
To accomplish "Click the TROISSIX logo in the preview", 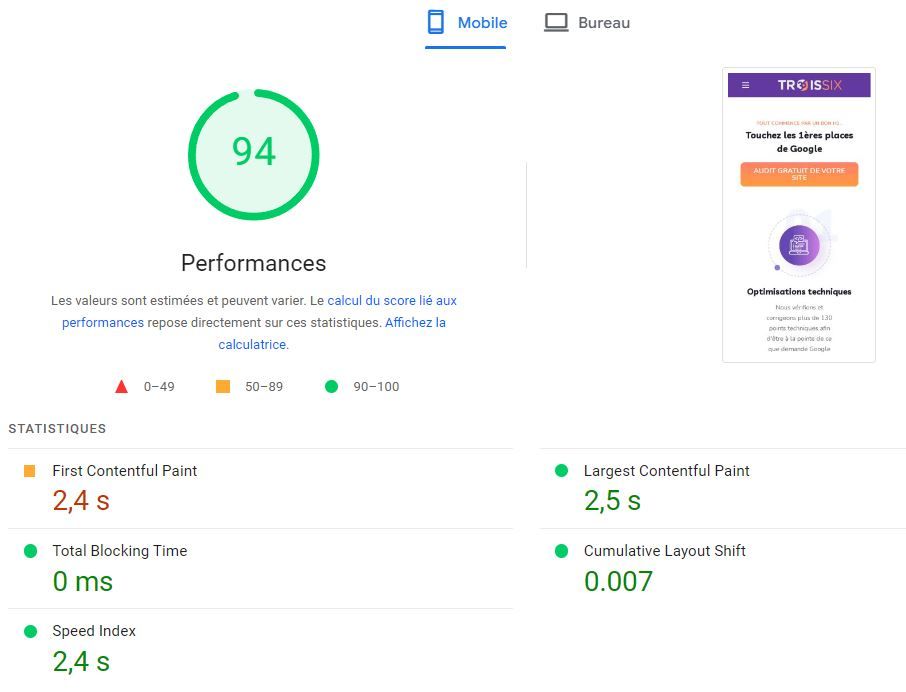I will click(x=809, y=85).
